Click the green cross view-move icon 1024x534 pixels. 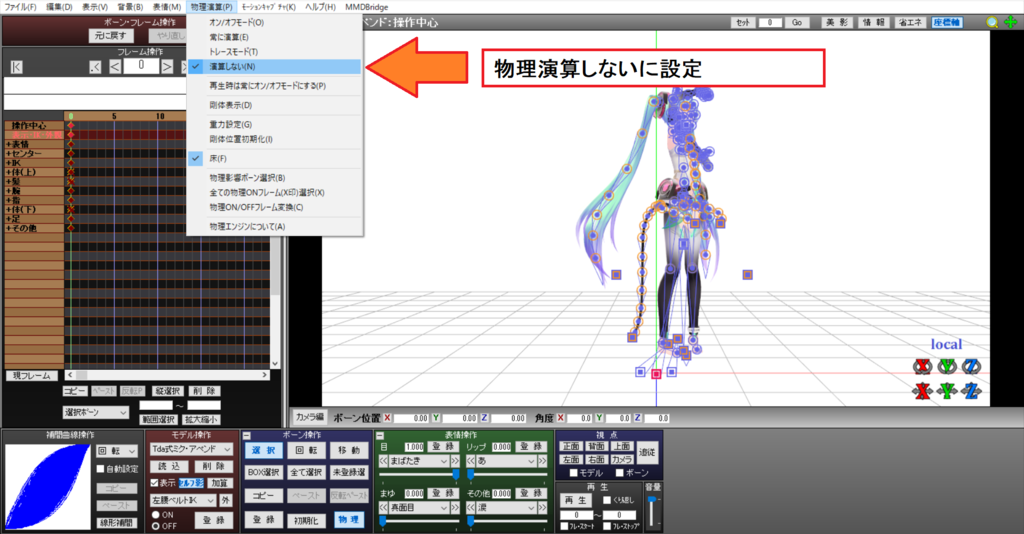1010,23
